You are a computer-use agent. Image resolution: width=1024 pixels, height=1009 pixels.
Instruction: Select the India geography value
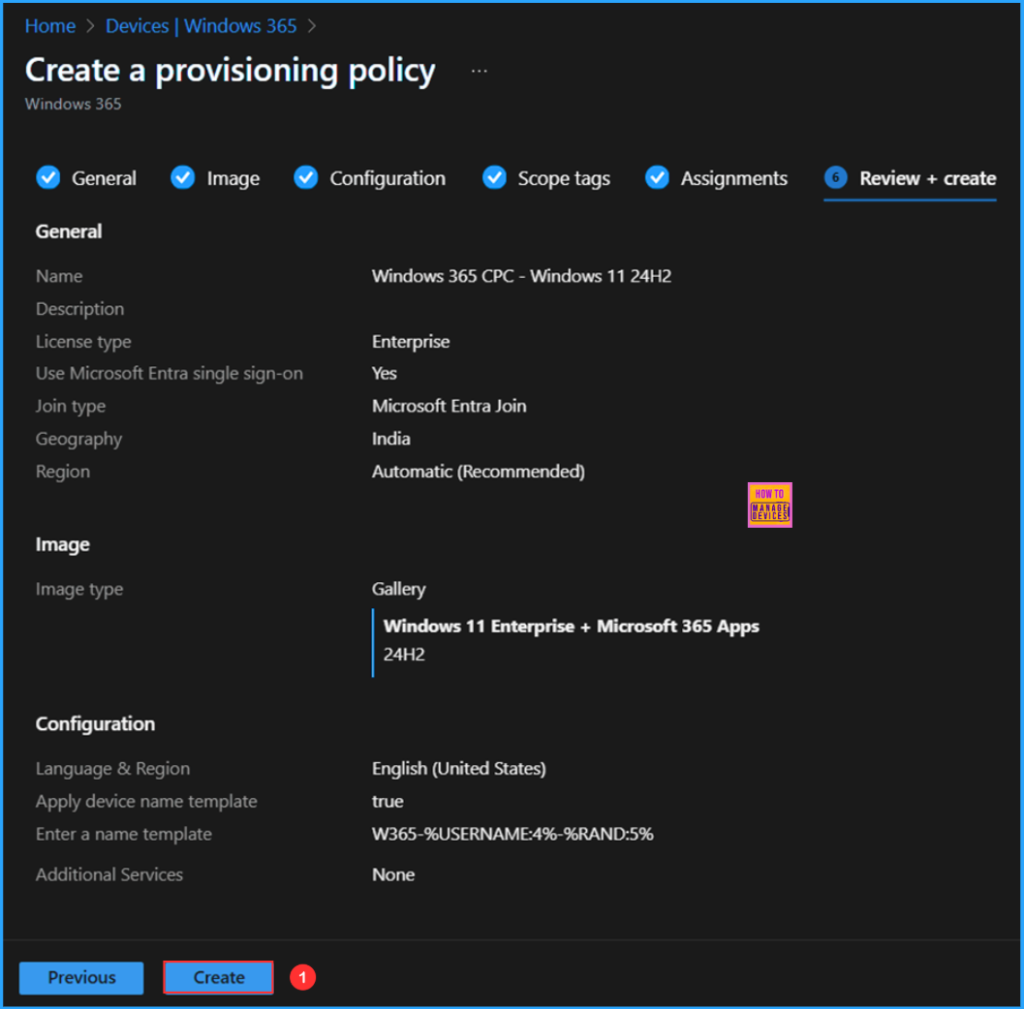(x=391, y=439)
